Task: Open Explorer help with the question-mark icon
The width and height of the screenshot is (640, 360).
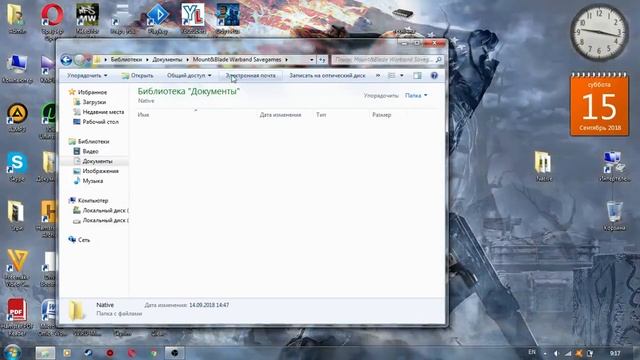Action: tap(434, 76)
